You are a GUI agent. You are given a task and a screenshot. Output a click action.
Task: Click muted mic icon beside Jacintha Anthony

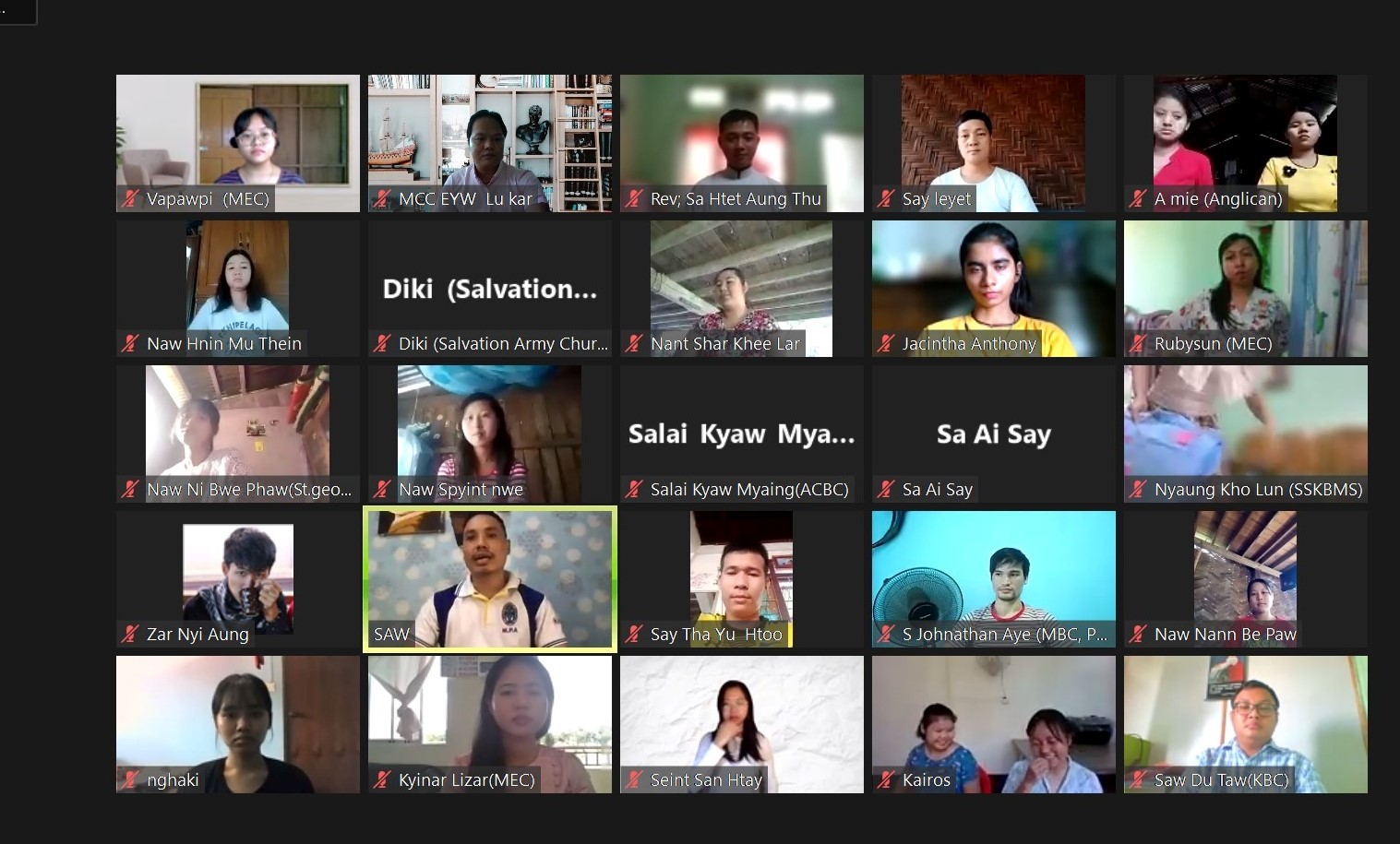[x=886, y=343]
